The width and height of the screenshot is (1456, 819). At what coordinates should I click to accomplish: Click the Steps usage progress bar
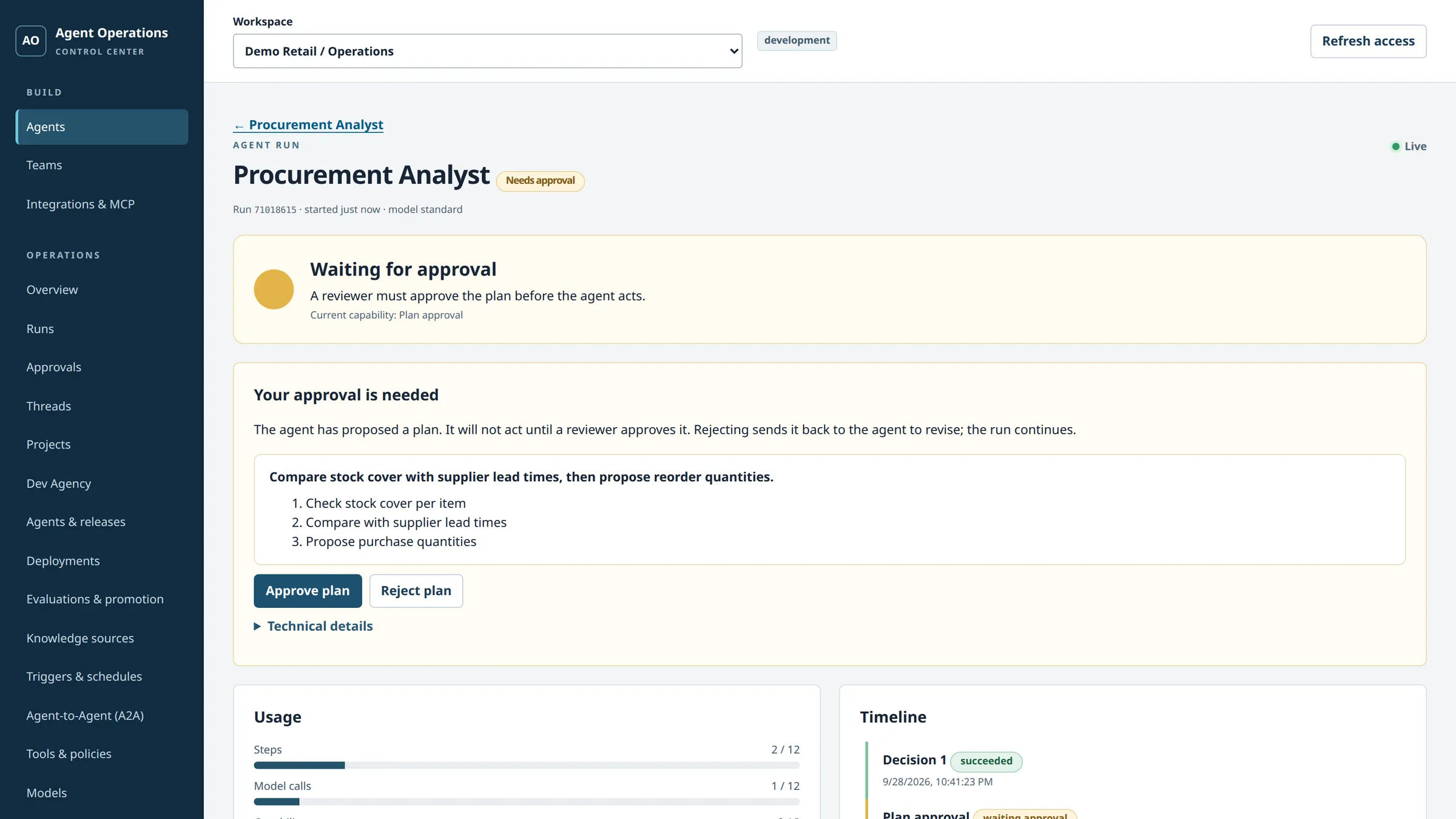tap(527, 766)
